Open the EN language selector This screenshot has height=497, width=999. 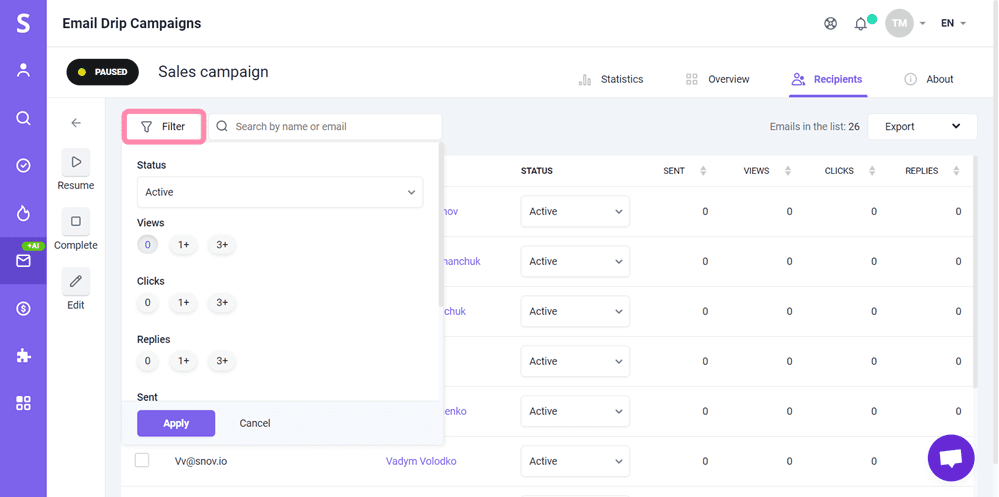(x=953, y=24)
